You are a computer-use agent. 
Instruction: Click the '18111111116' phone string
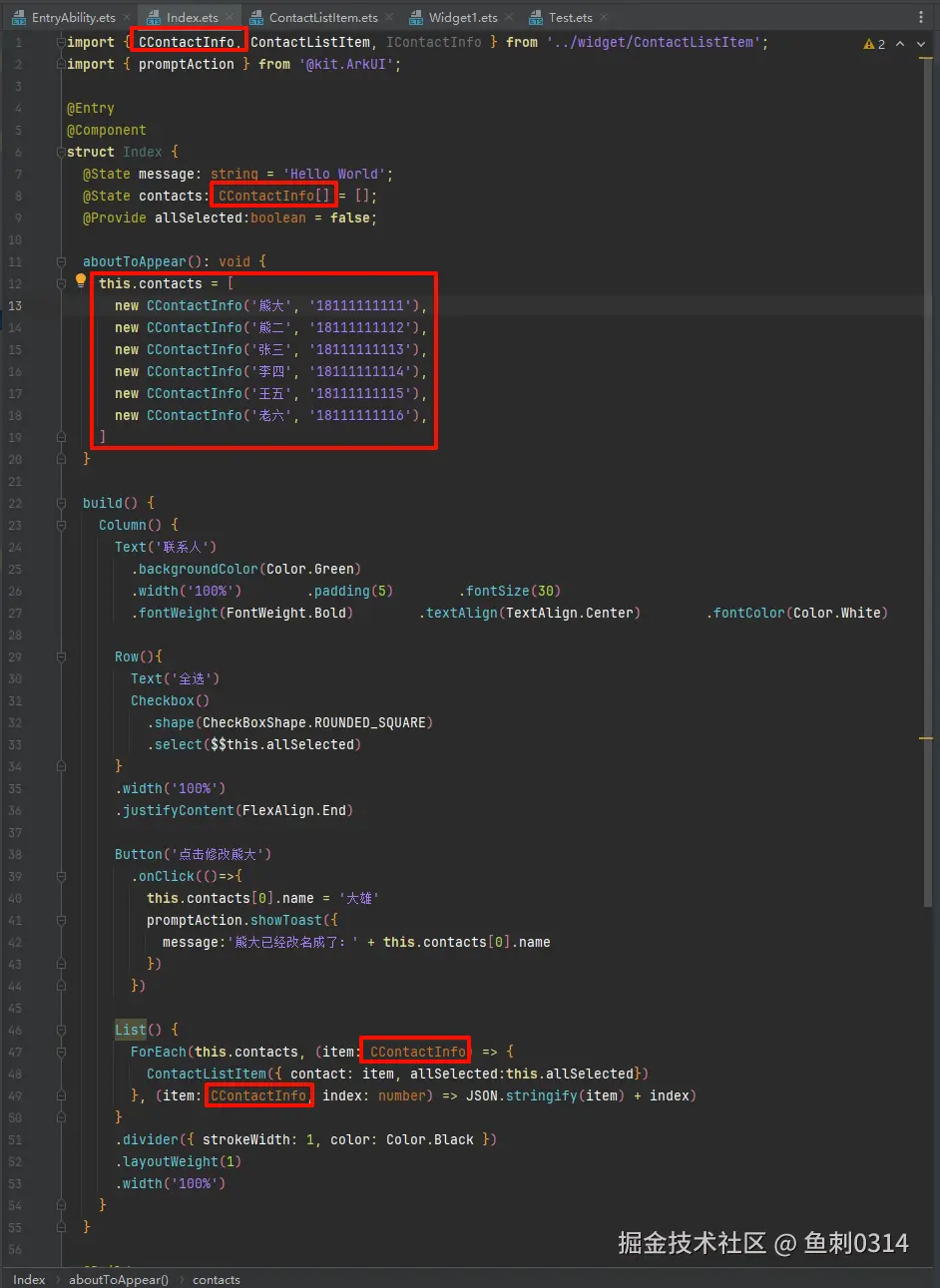[361, 415]
